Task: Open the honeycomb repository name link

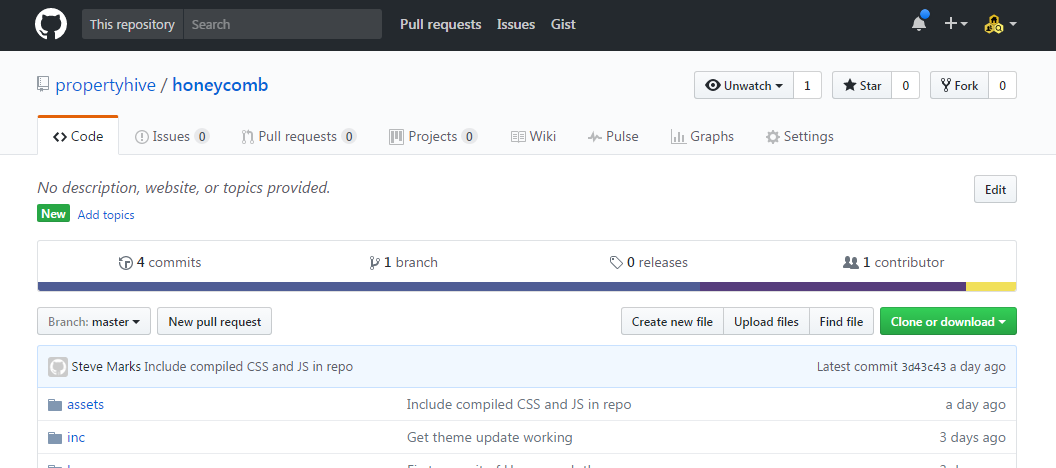Action: 220,86
